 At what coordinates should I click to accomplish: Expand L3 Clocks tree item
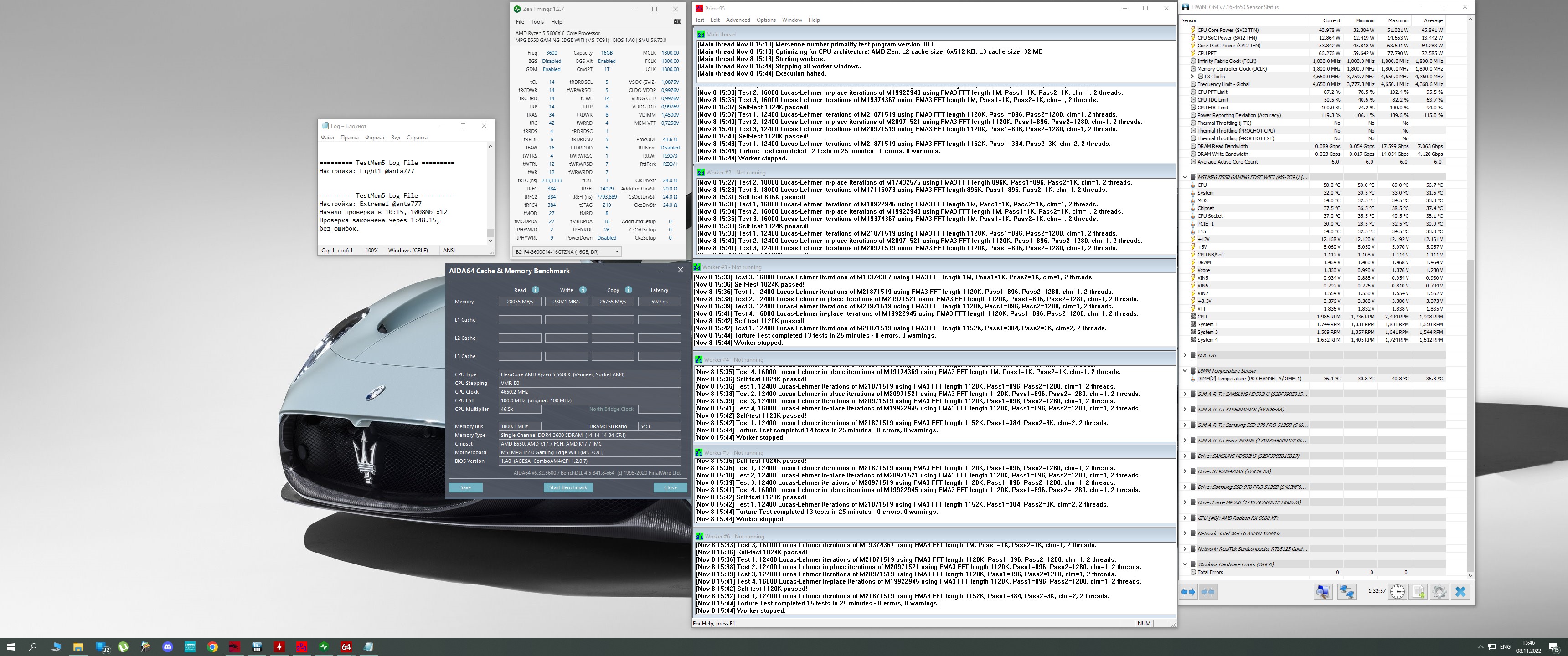(x=1192, y=77)
